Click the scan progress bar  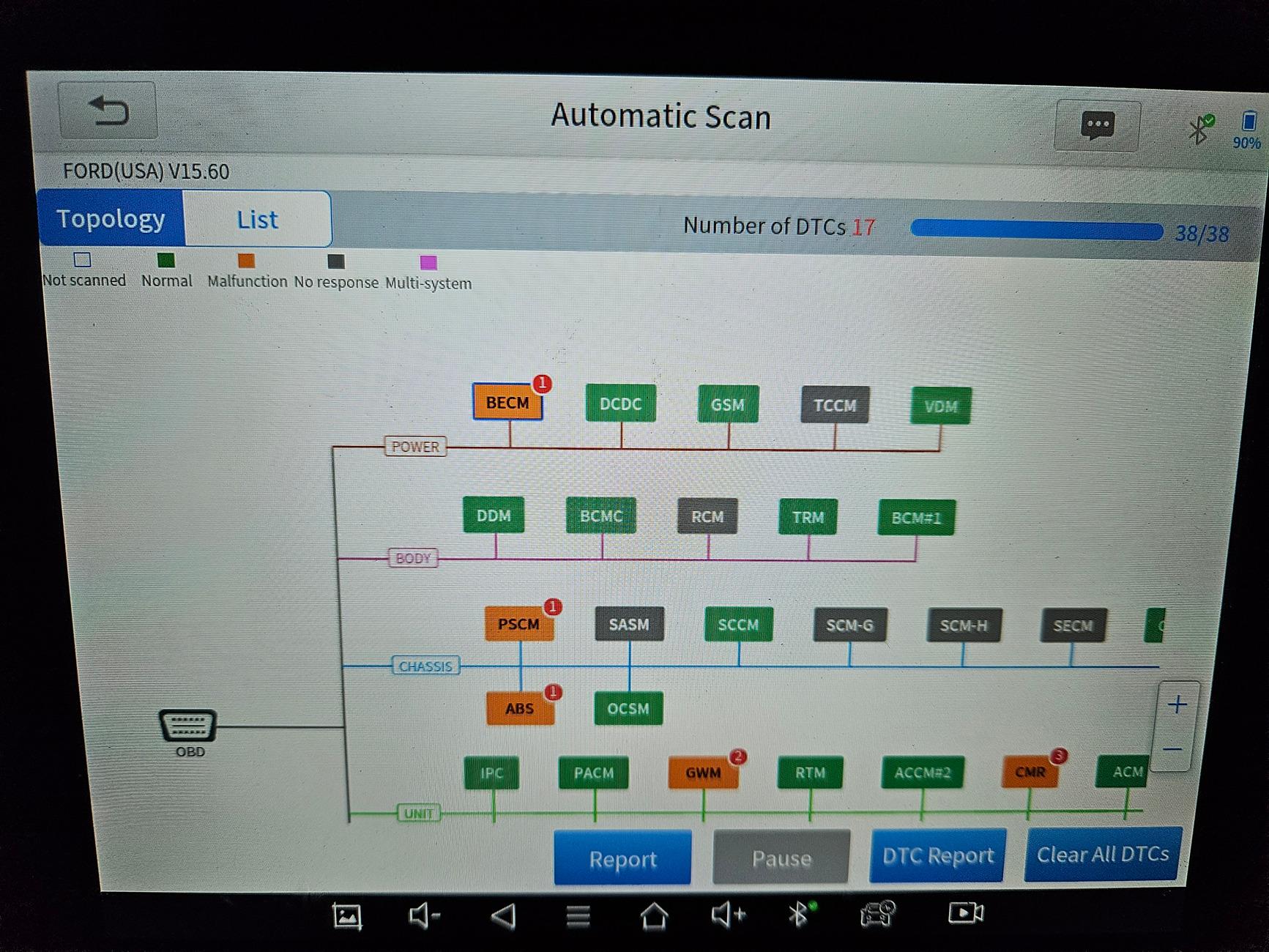[1035, 231]
